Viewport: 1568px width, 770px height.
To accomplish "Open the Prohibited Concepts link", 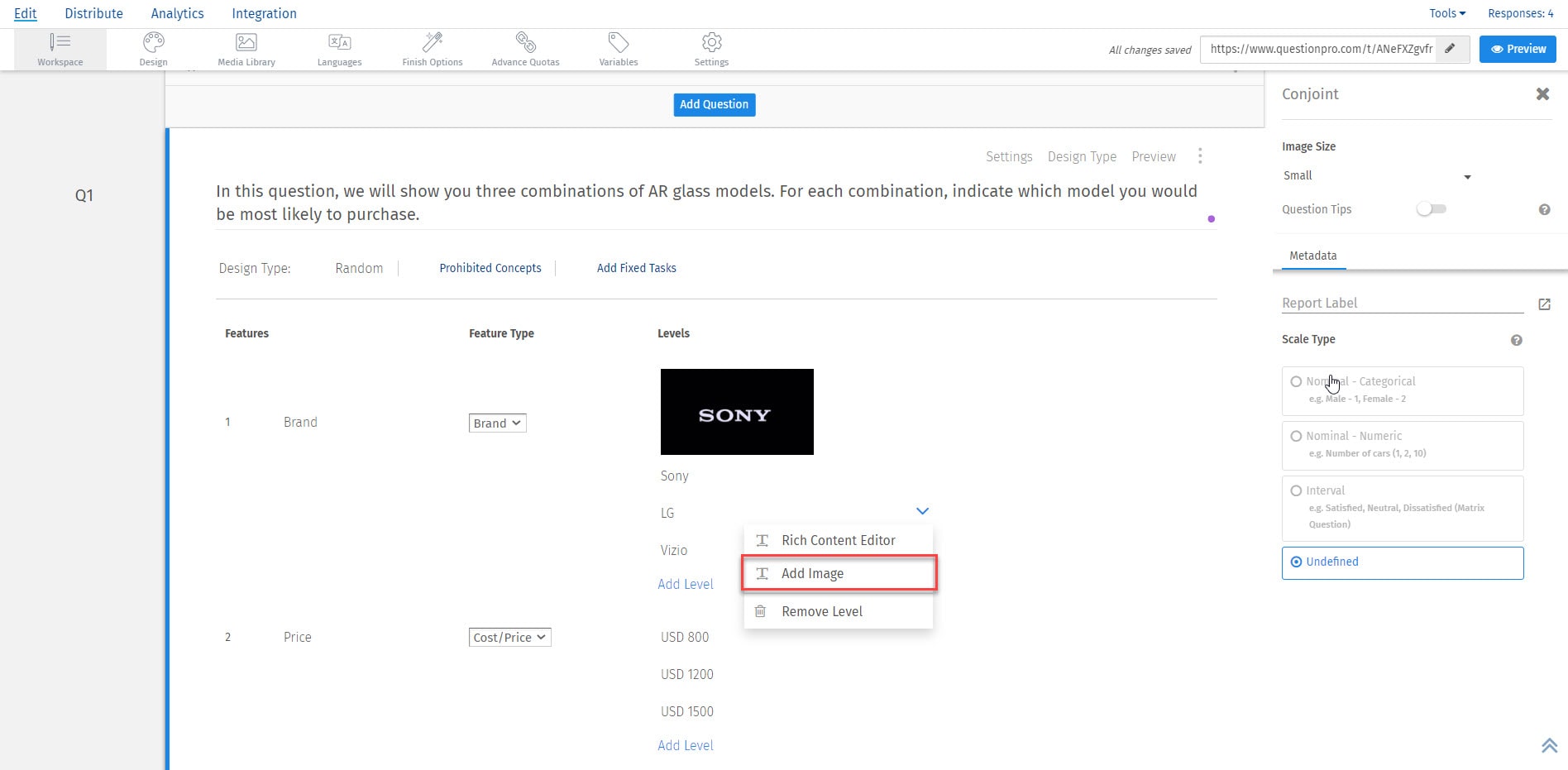I will tap(490, 268).
